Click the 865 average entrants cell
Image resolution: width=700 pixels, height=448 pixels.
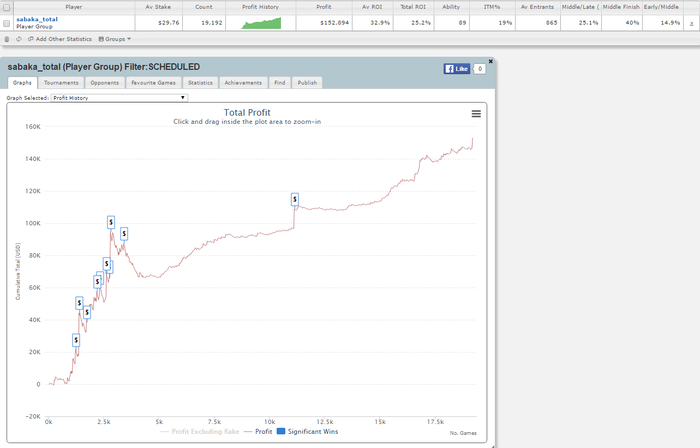coord(538,23)
